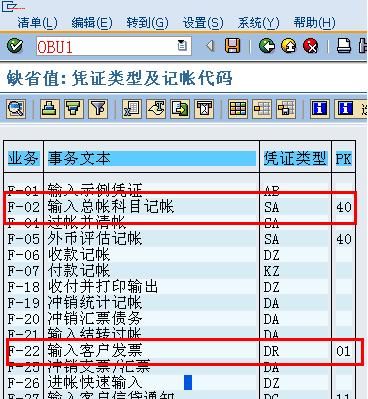Select the F-20 transaction cell

(23, 319)
